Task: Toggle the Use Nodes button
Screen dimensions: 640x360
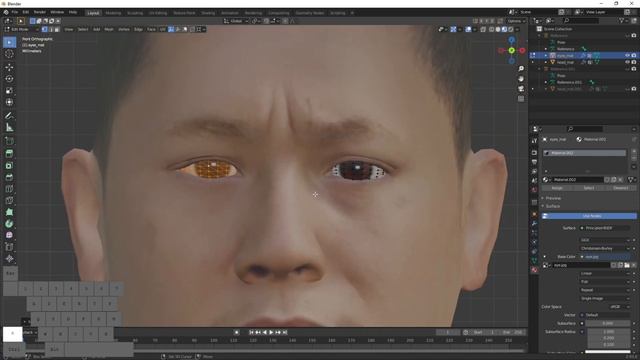Action: (x=589, y=216)
